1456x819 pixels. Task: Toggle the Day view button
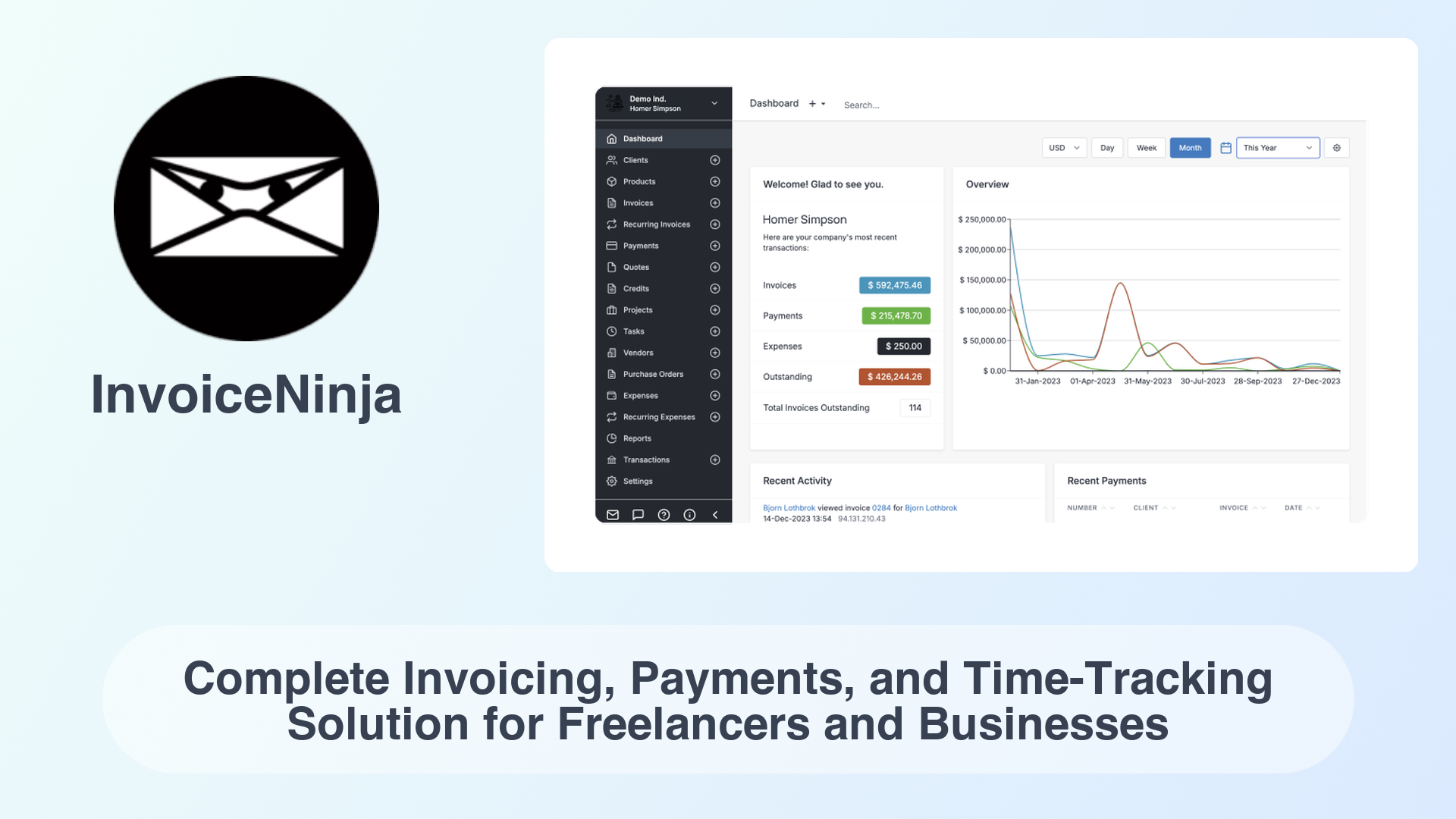[x=1107, y=148]
